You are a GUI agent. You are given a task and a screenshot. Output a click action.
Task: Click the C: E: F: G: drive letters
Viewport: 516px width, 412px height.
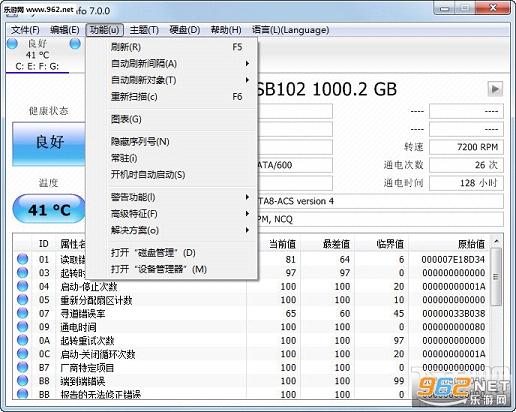(37, 66)
